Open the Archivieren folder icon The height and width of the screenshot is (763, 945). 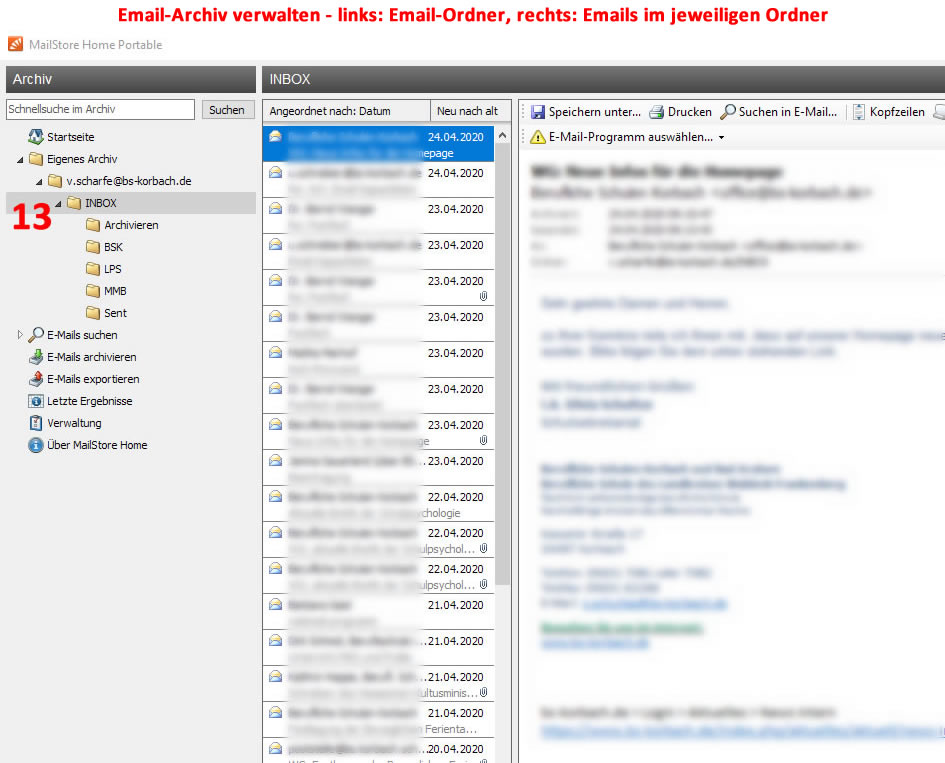[x=93, y=225]
